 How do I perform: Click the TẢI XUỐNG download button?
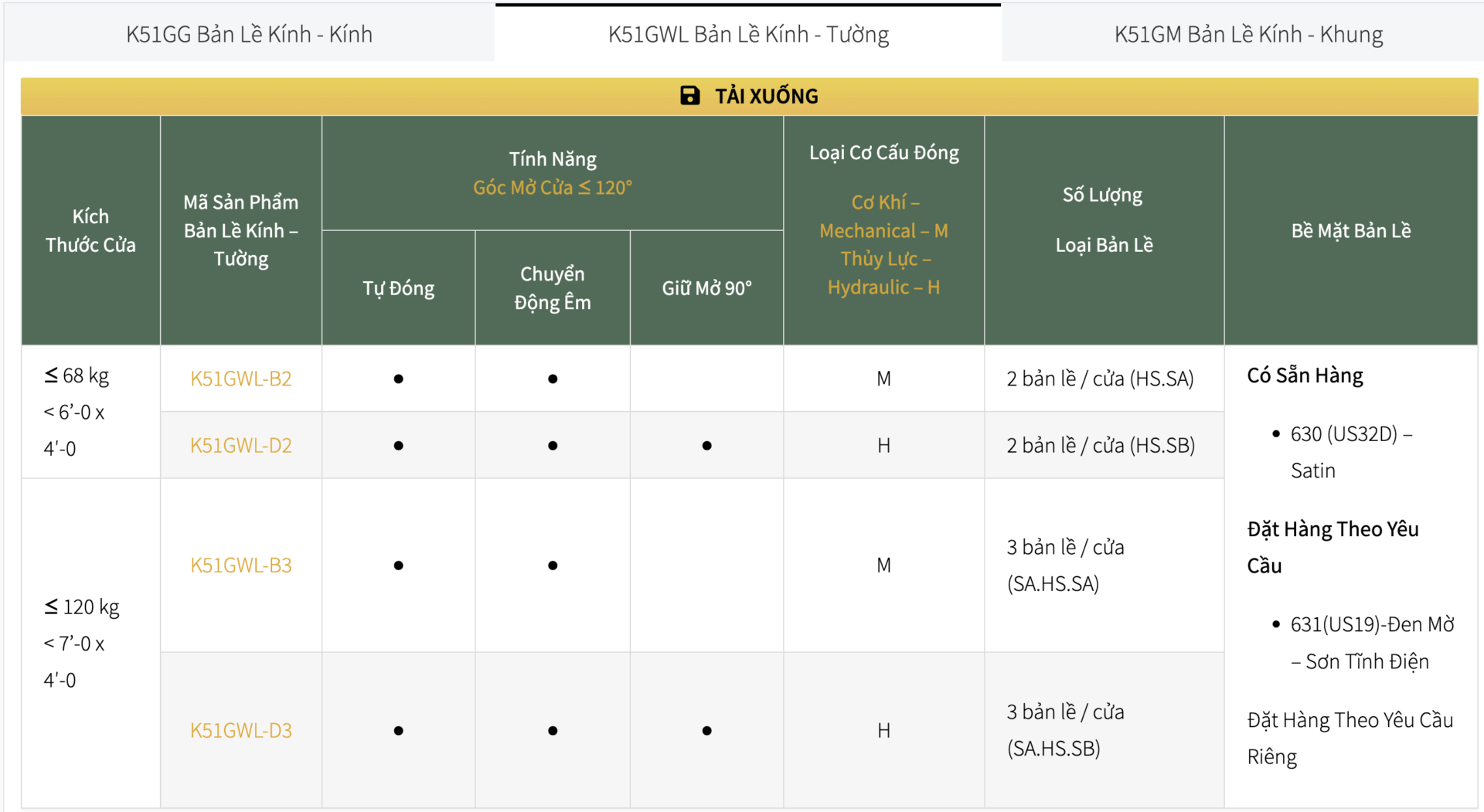tap(748, 95)
